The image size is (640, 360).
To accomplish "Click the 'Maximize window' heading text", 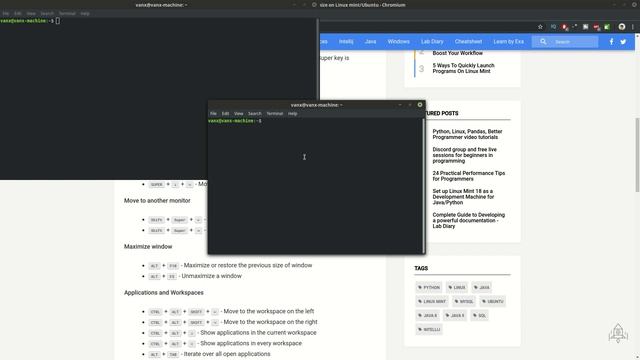I will point(148,247).
